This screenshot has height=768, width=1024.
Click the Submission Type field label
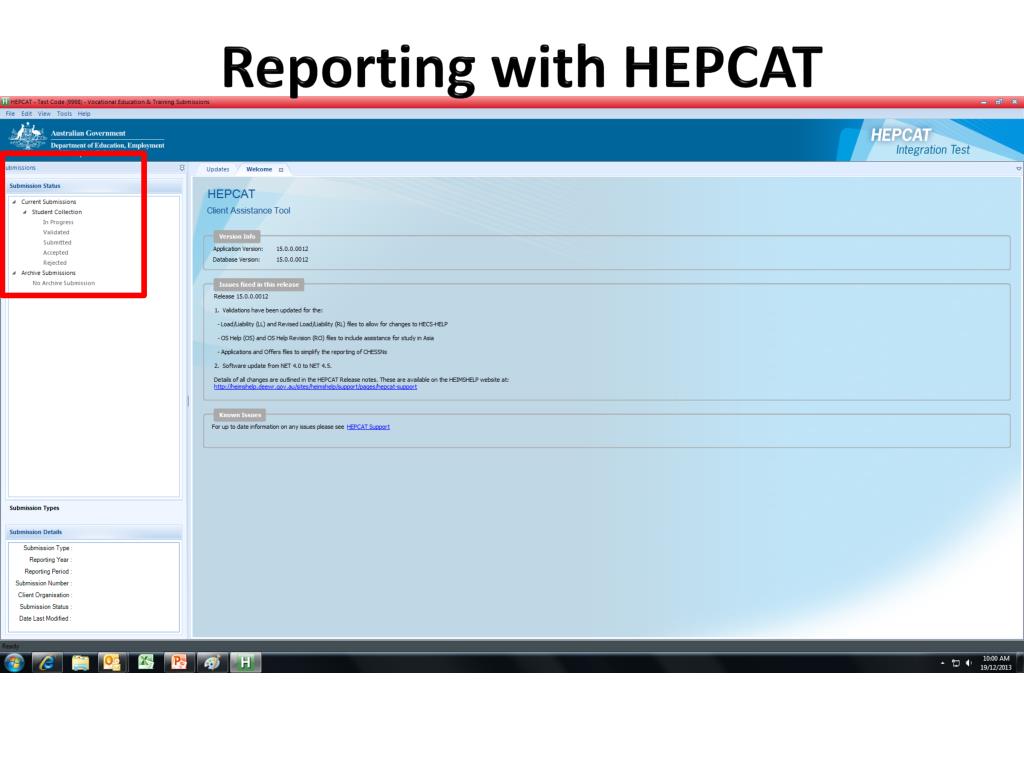pos(47,549)
